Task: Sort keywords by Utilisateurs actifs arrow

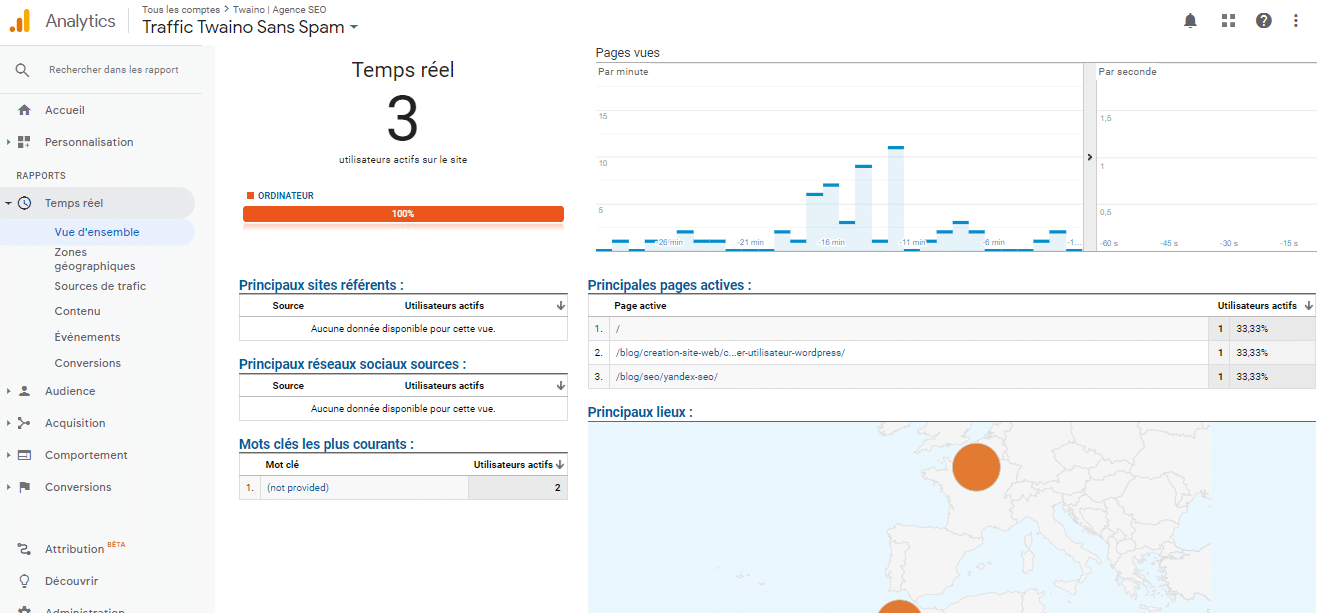Action: pos(560,464)
